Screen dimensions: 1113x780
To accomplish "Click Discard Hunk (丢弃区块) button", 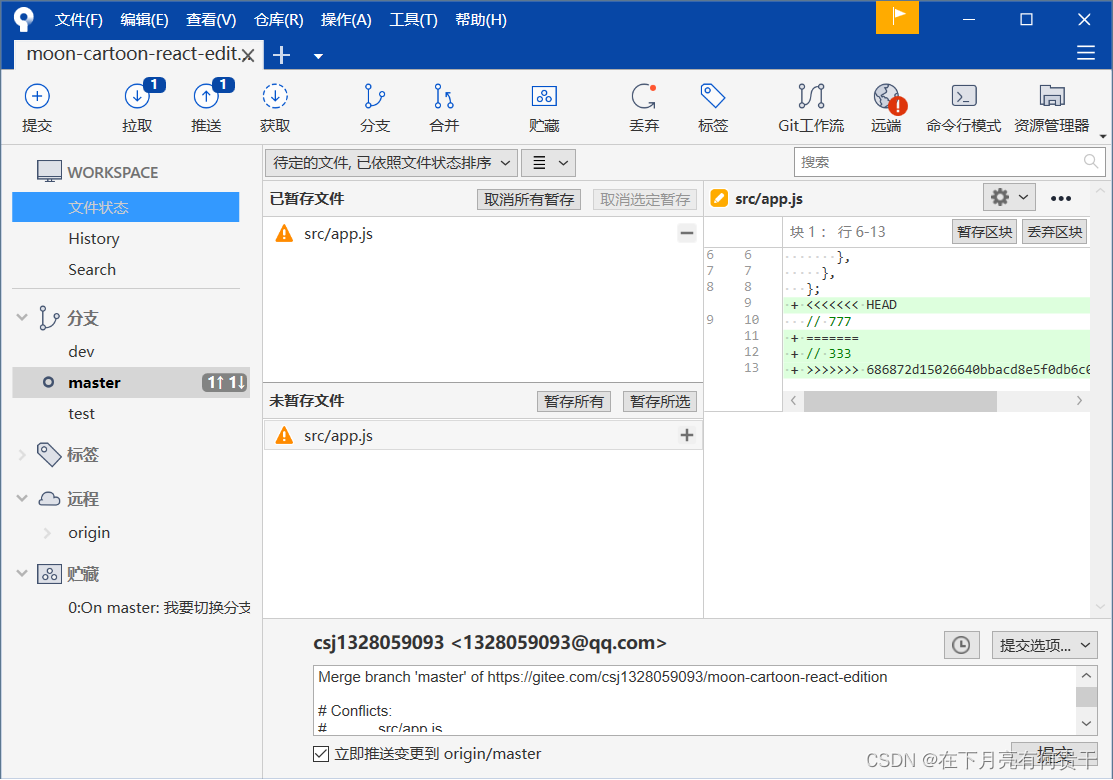I will [x=1054, y=232].
